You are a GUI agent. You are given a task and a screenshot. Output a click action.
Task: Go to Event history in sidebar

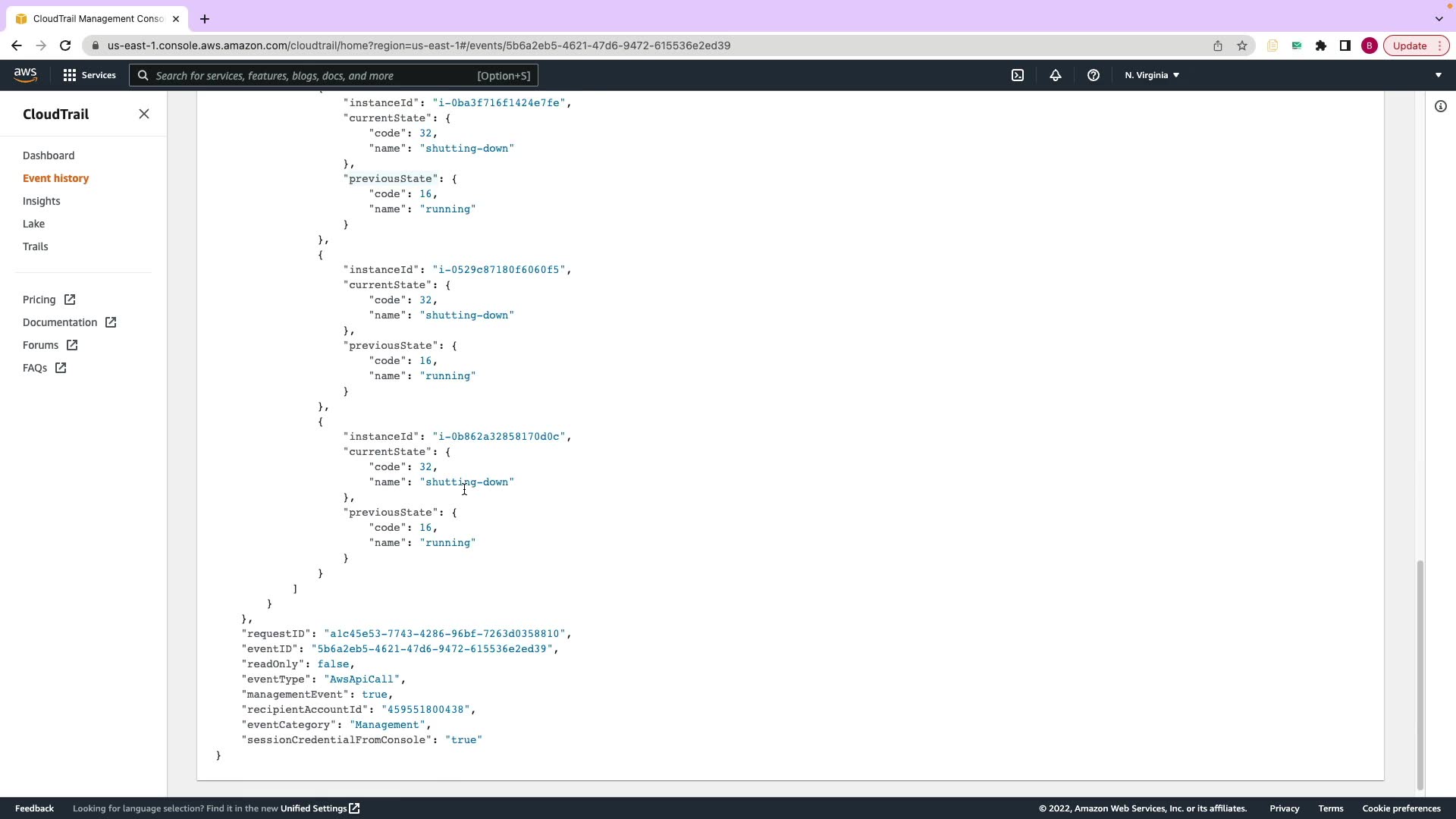click(x=55, y=178)
